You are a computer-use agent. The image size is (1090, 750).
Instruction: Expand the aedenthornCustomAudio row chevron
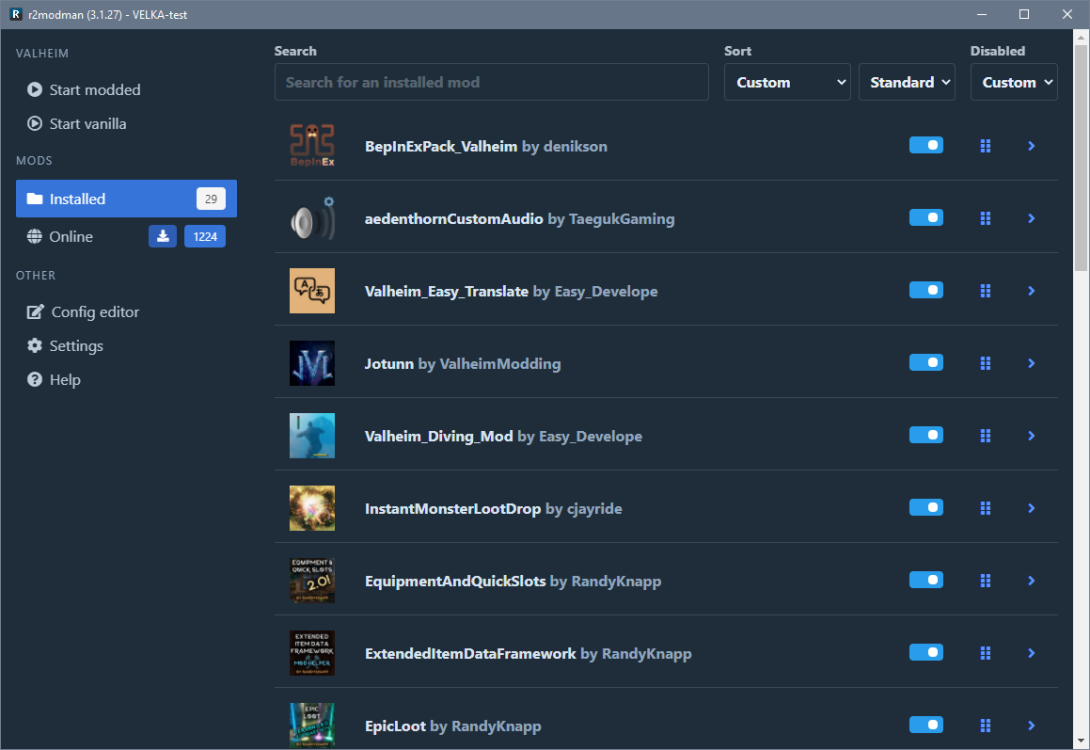(x=1032, y=218)
